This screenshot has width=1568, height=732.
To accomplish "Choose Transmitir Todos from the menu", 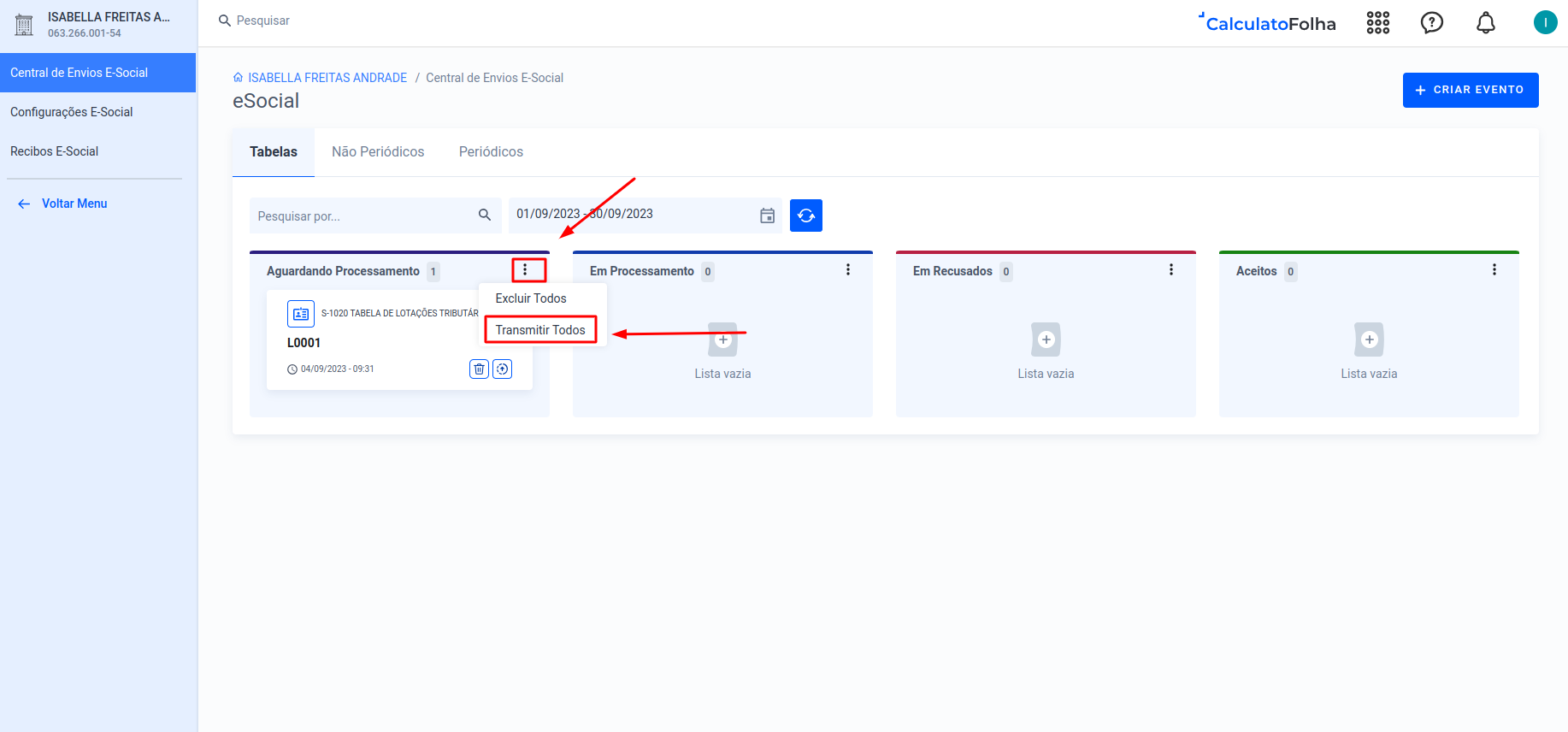I will point(540,330).
